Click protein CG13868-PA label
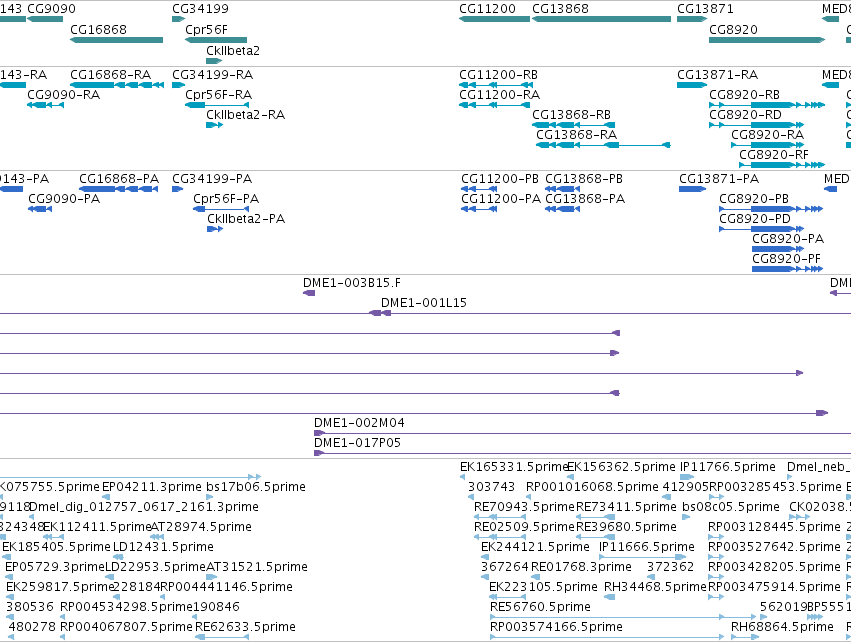 (x=585, y=199)
